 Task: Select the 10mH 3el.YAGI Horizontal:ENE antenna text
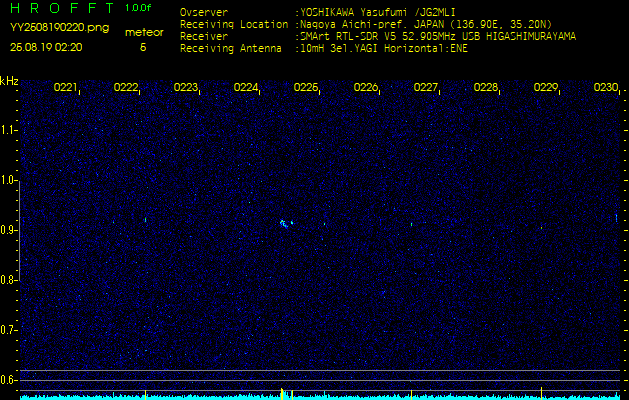pyautogui.click(x=383, y=49)
